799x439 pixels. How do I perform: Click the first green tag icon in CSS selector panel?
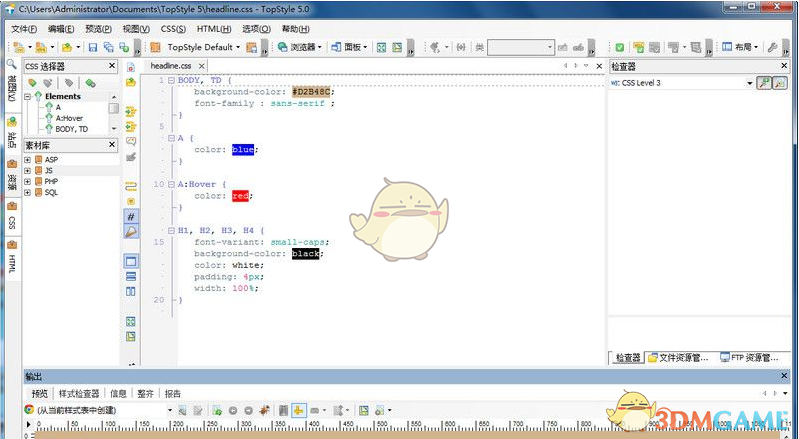click(x=33, y=83)
